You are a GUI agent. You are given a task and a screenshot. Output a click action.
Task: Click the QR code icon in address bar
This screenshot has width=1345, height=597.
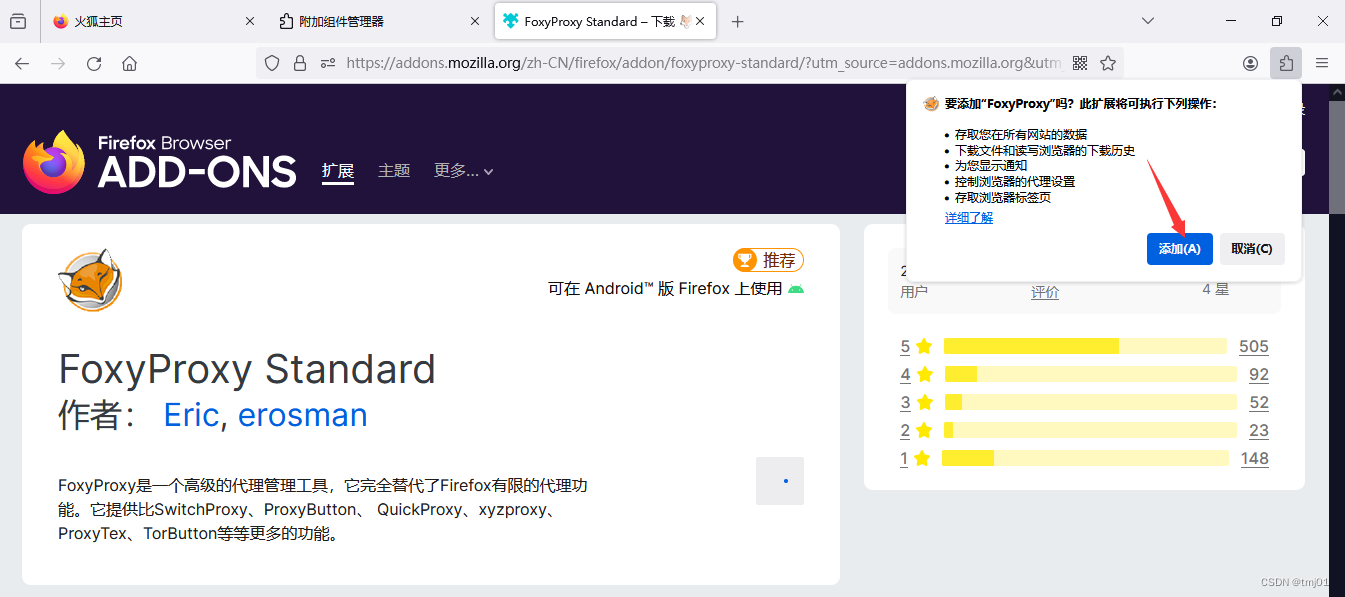coord(1080,63)
